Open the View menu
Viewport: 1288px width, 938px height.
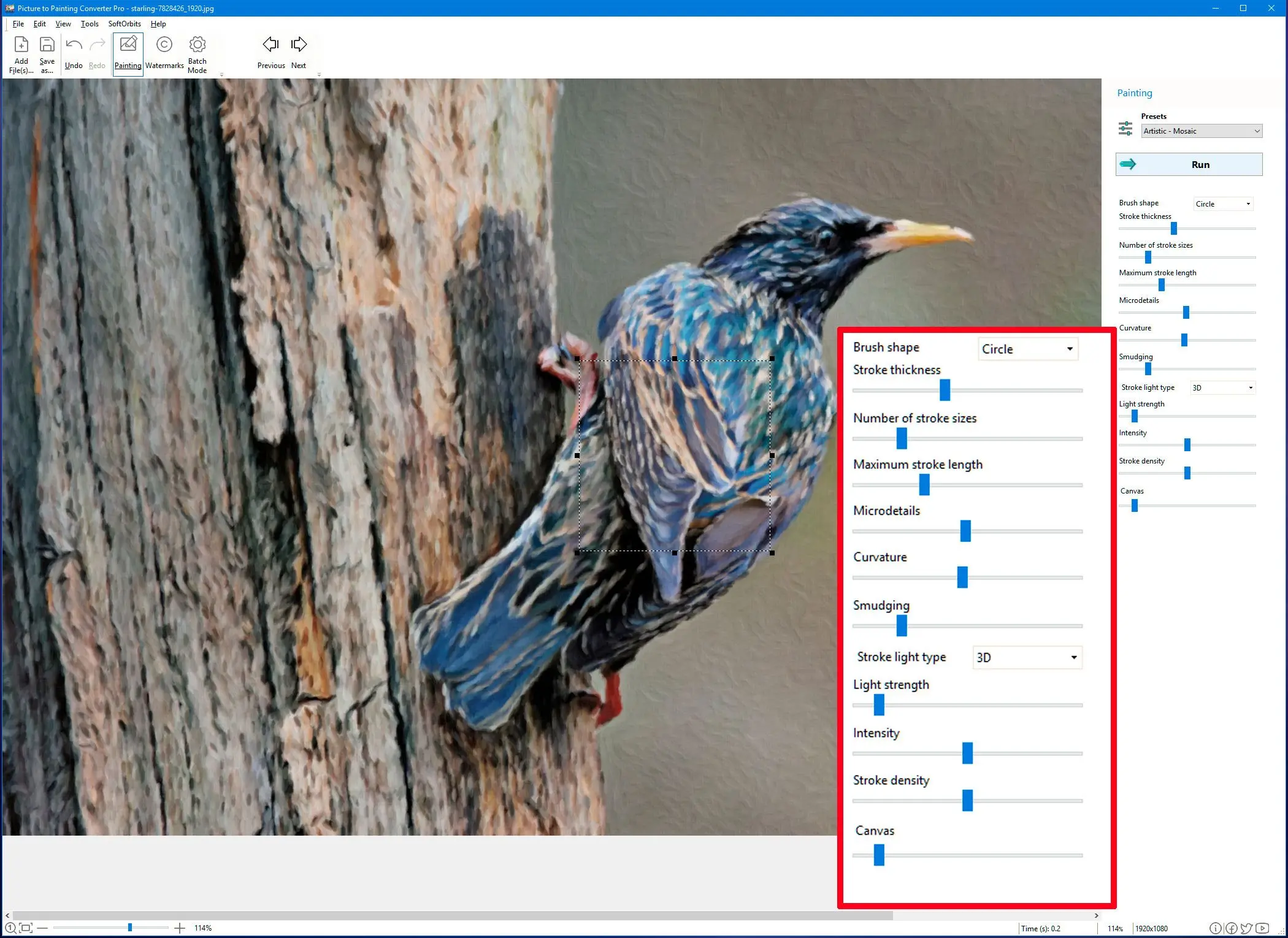tap(62, 24)
